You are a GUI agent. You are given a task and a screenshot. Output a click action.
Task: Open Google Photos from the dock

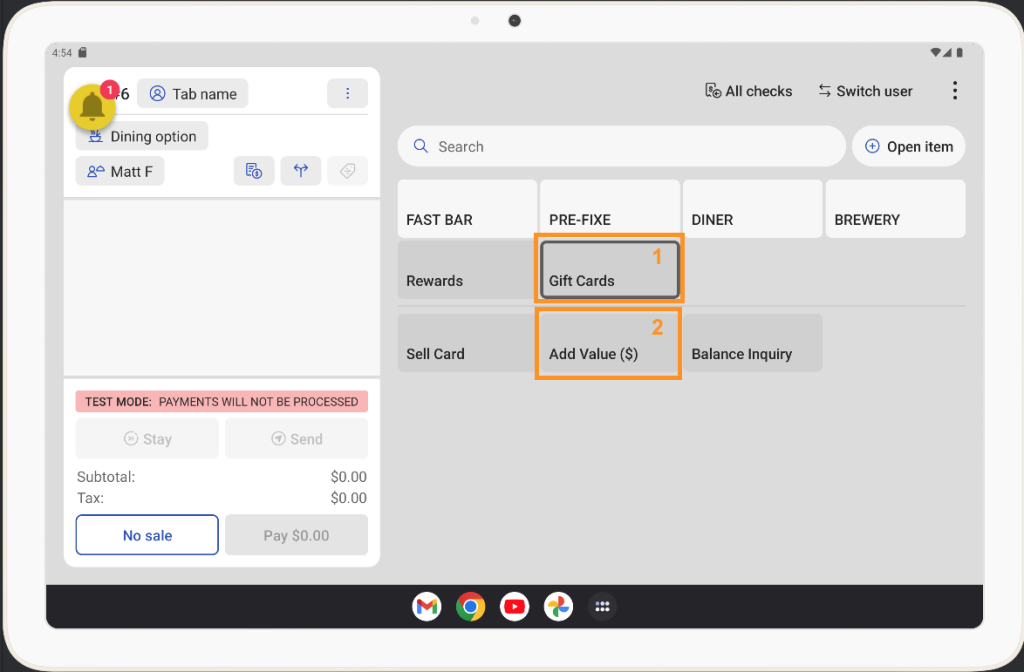(559, 606)
